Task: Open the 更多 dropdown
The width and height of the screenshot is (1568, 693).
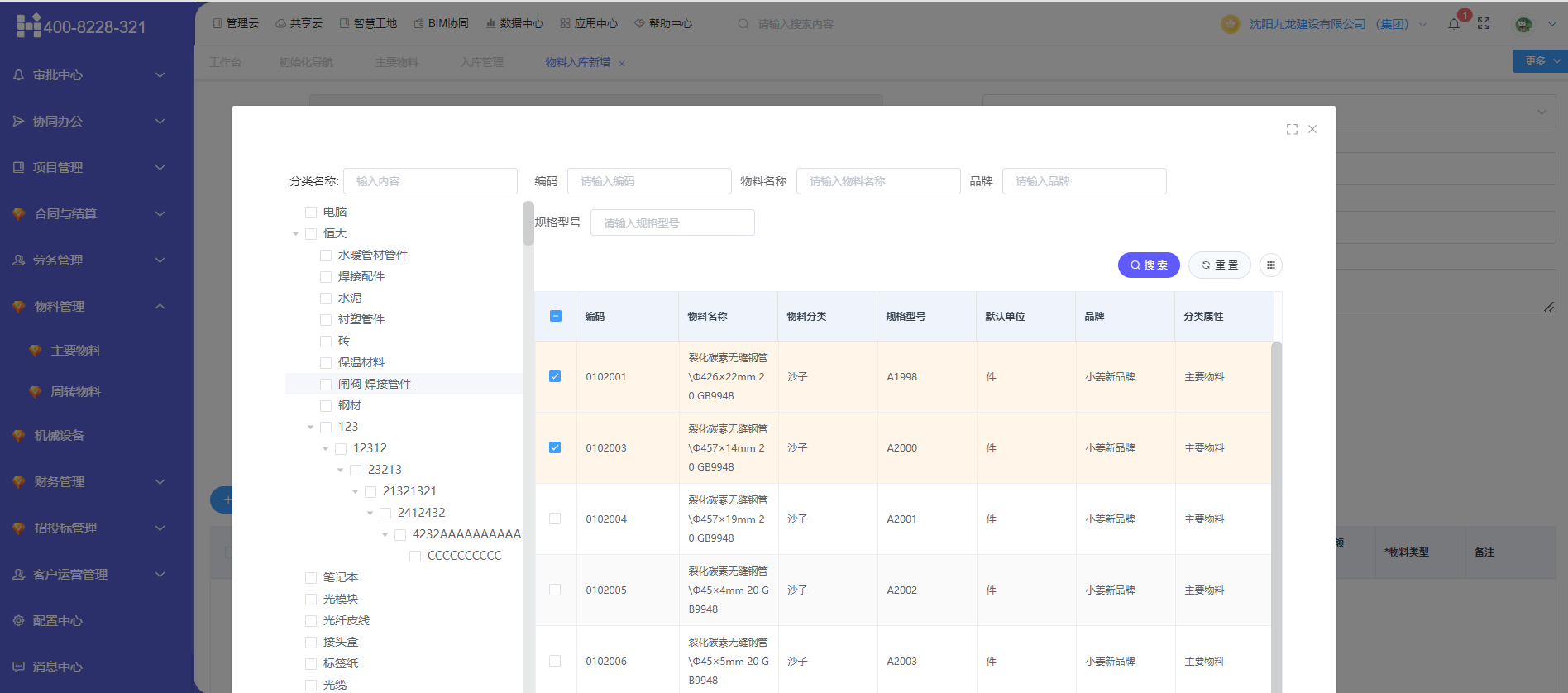Action: [1540, 61]
